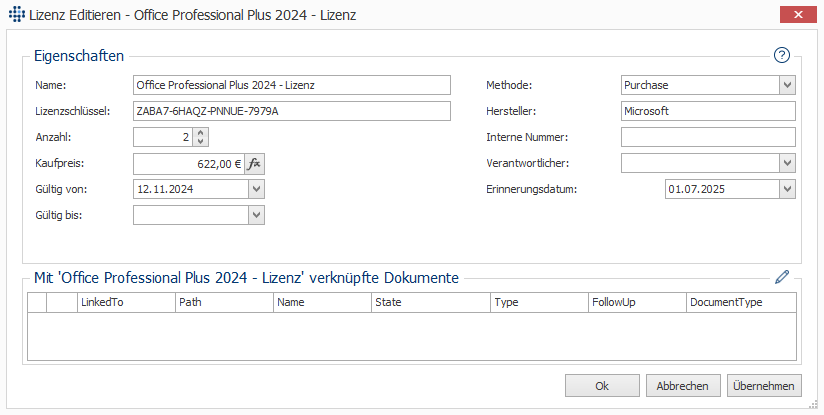Click the Methode value Purchase
824x415 pixels.
pyautogui.click(x=646, y=85)
